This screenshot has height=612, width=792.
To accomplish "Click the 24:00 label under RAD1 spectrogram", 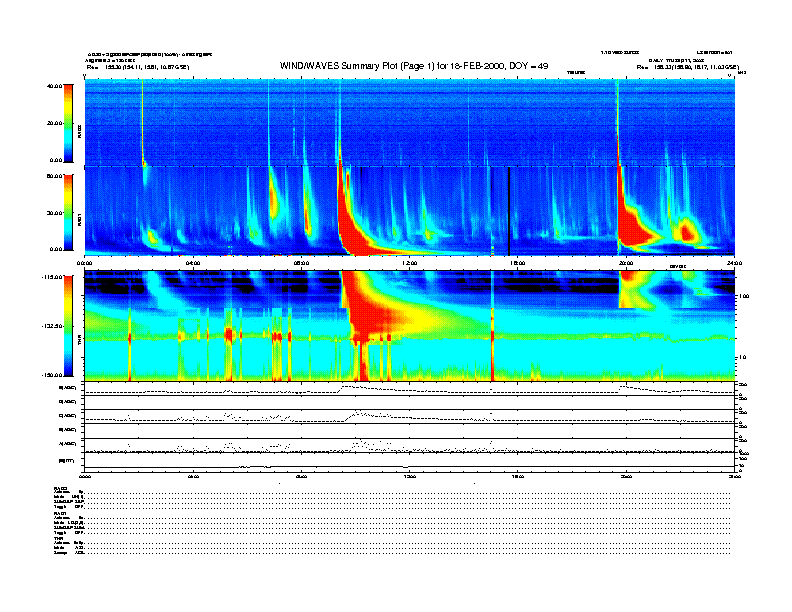I will coord(734,263).
